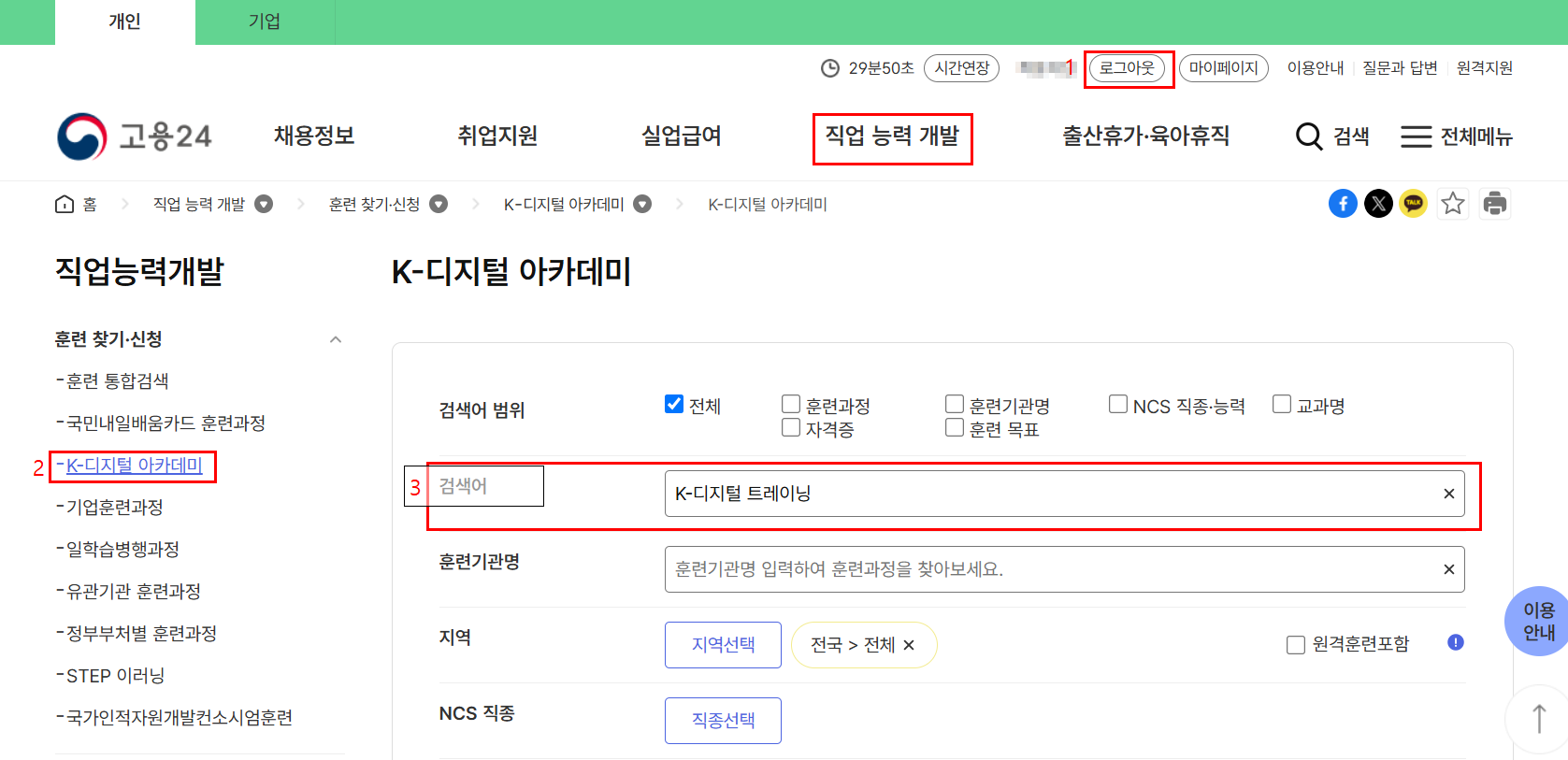Viewport: 1568px width, 760px height.
Task: Share page via KakaoTalk
Action: (1414, 204)
